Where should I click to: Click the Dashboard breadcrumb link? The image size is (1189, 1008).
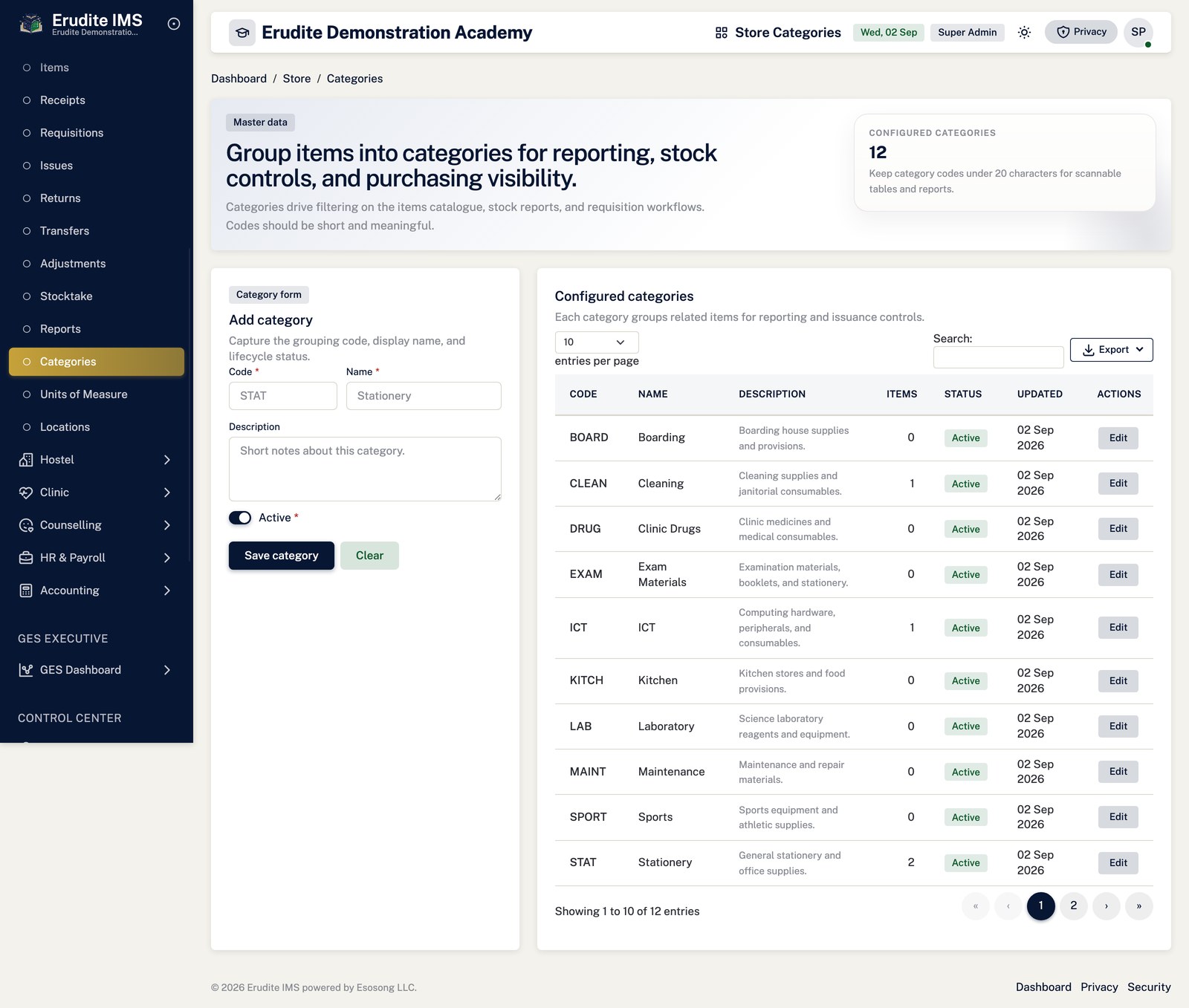tap(239, 79)
